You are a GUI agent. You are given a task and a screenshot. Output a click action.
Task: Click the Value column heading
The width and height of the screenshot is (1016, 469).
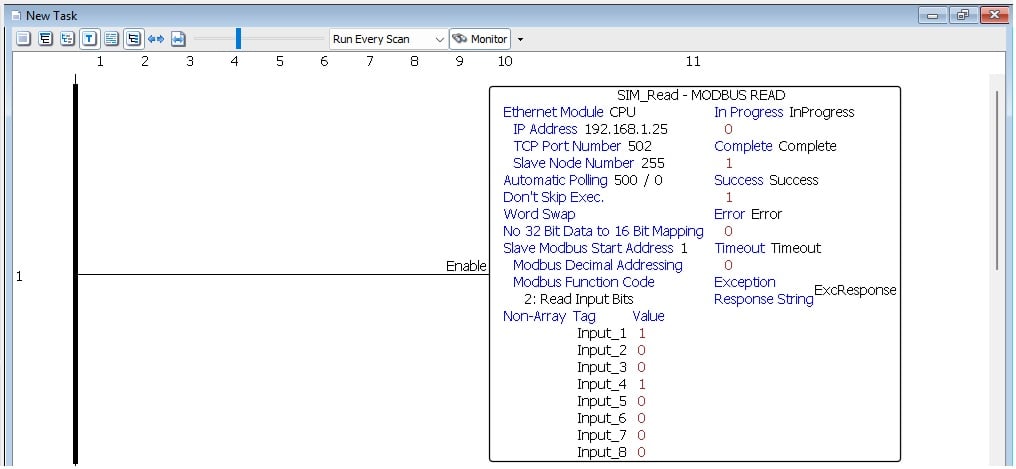[648, 316]
